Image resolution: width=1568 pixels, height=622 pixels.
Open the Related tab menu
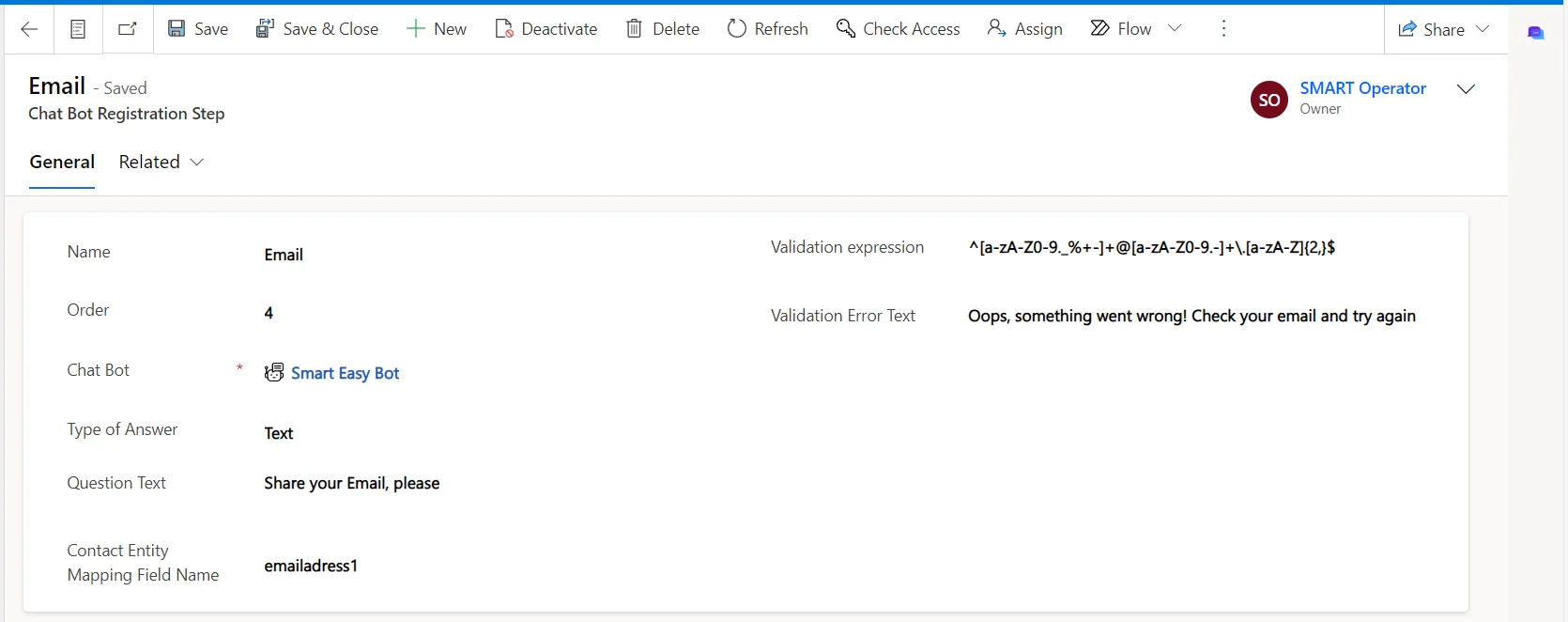[x=161, y=162]
